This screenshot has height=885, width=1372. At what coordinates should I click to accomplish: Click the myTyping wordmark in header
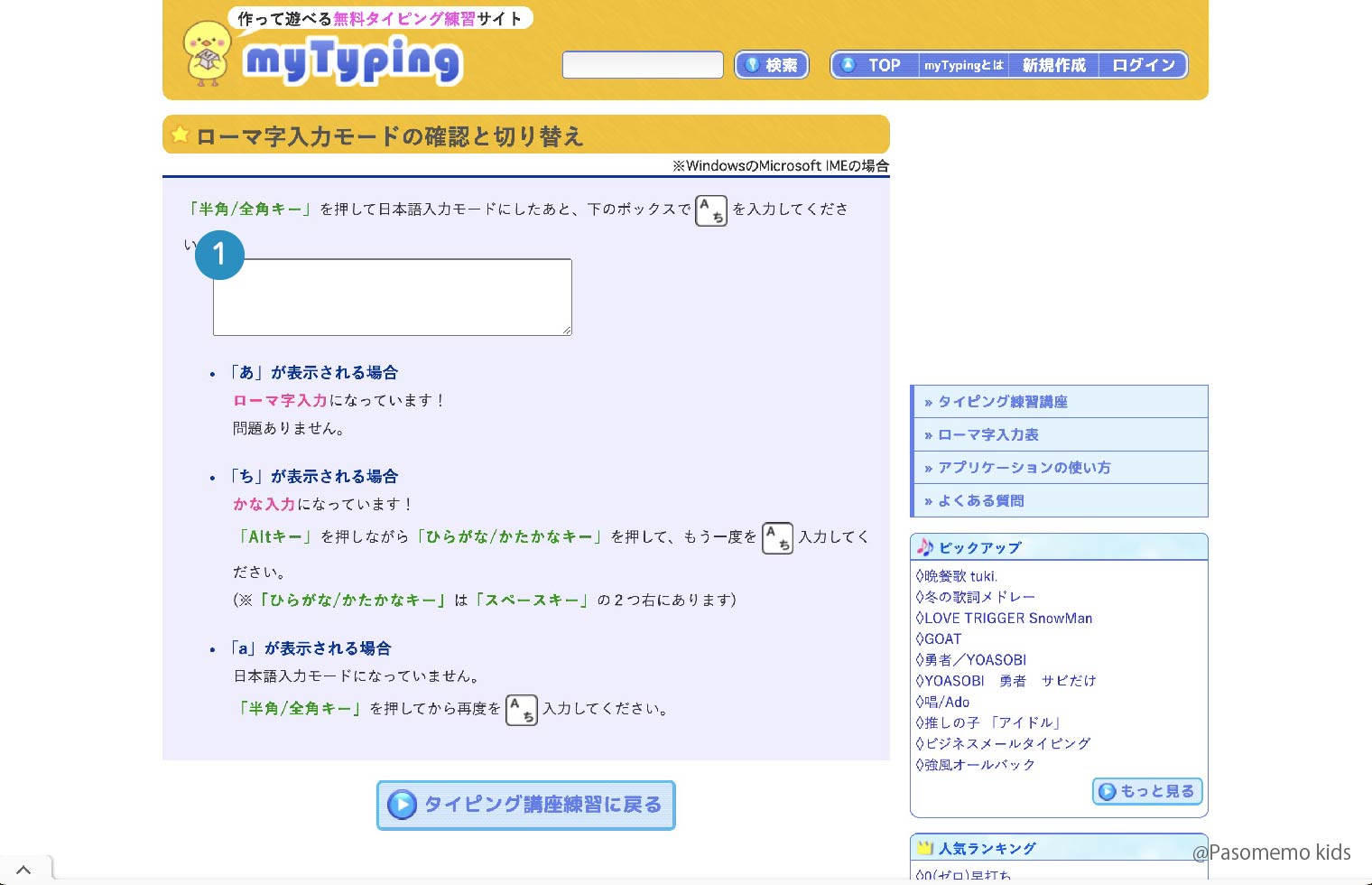click(353, 61)
